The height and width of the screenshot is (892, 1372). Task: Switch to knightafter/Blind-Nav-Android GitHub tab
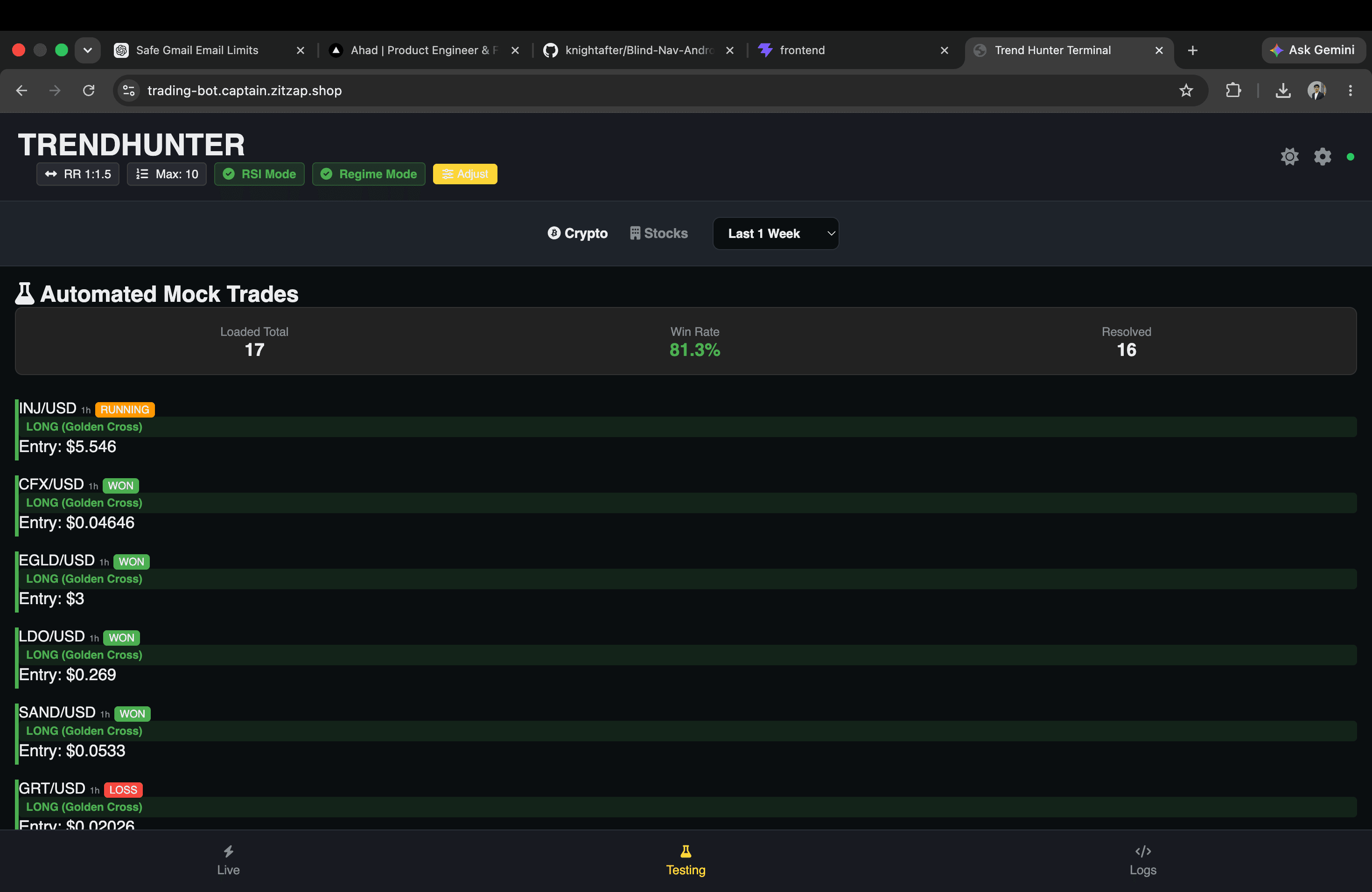640,51
